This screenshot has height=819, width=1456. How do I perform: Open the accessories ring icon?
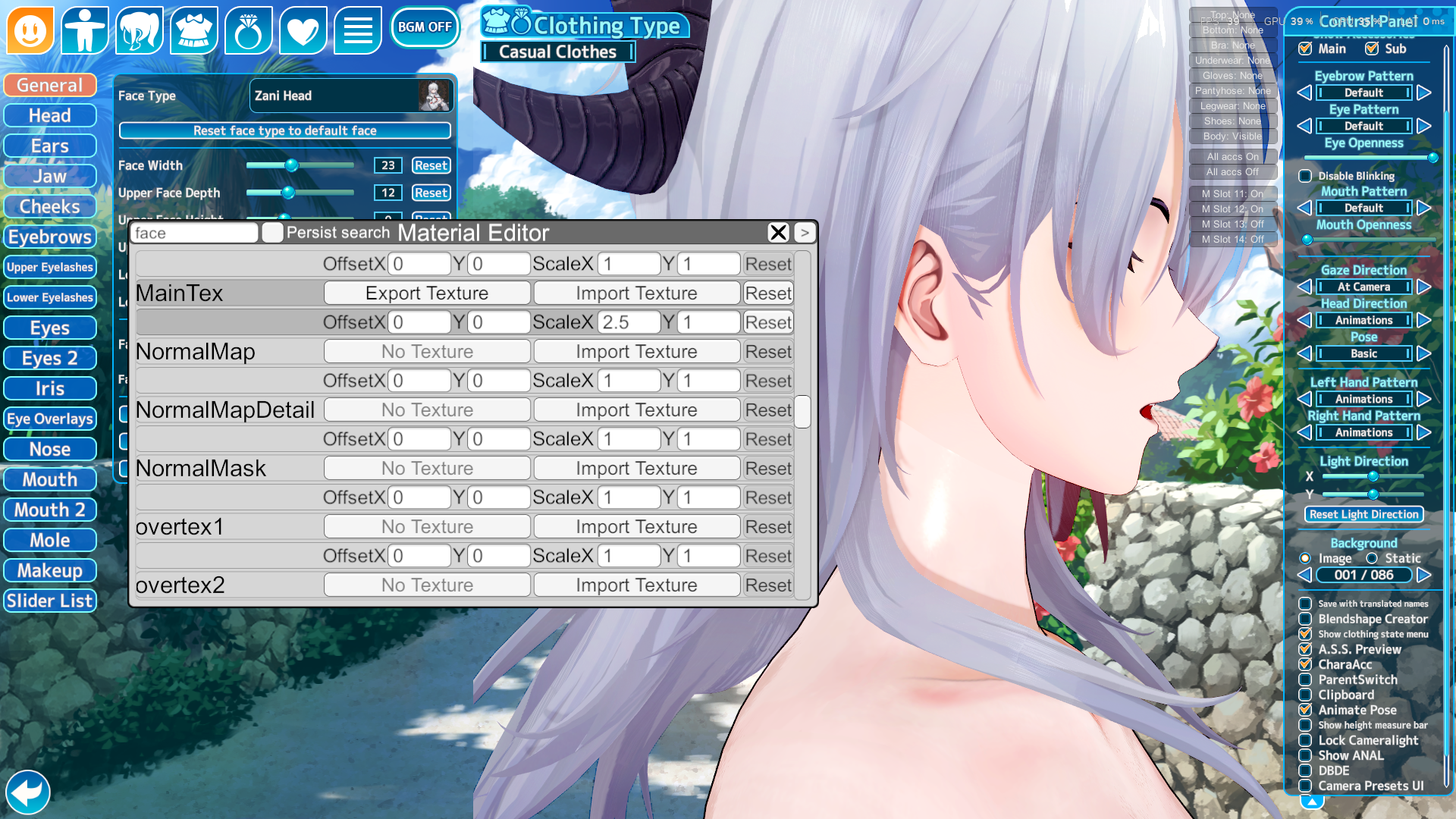(249, 30)
